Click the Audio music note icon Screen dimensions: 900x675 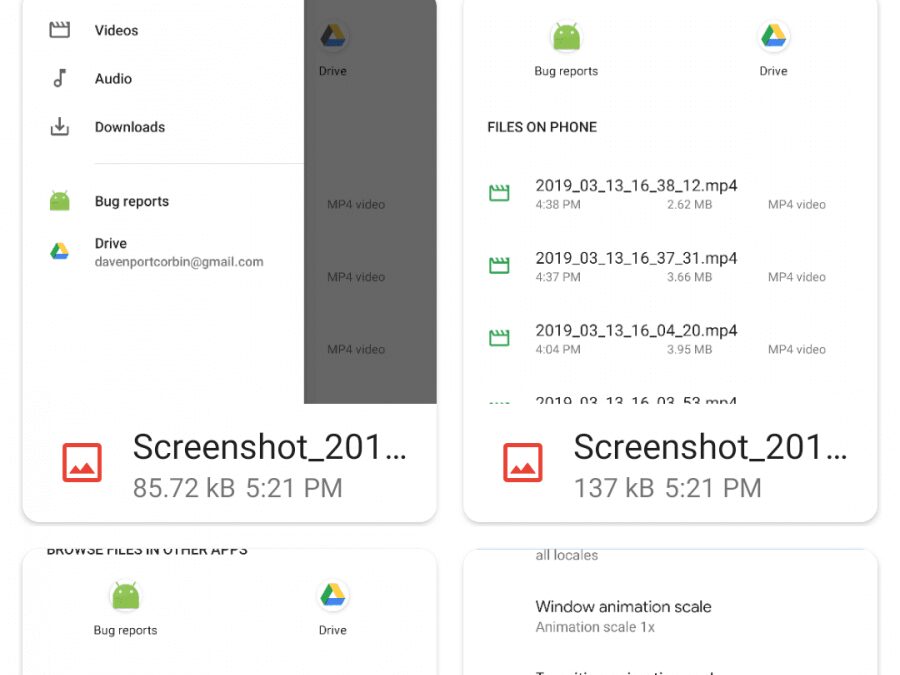[60, 78]
